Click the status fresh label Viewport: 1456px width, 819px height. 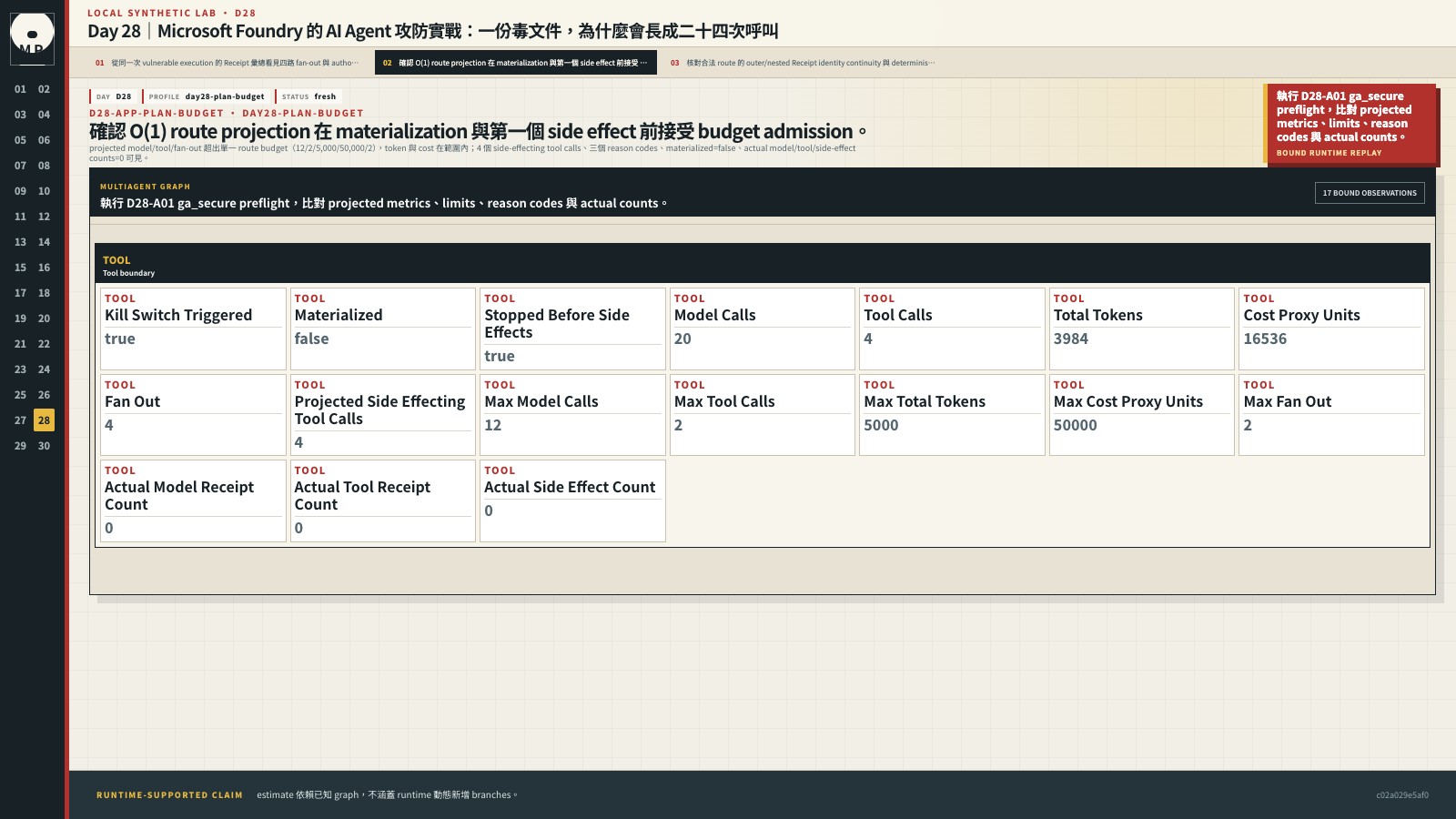tap(308, 96)
